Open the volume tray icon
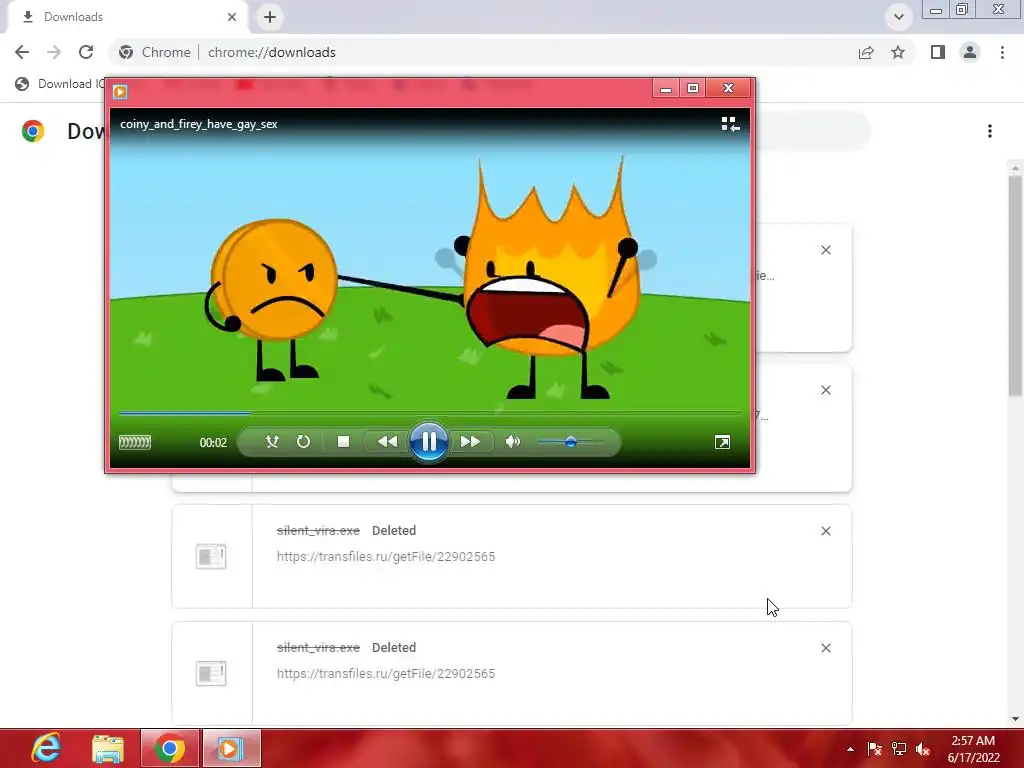This screenshot has height=768, width=1024. (x=923, y=749)
